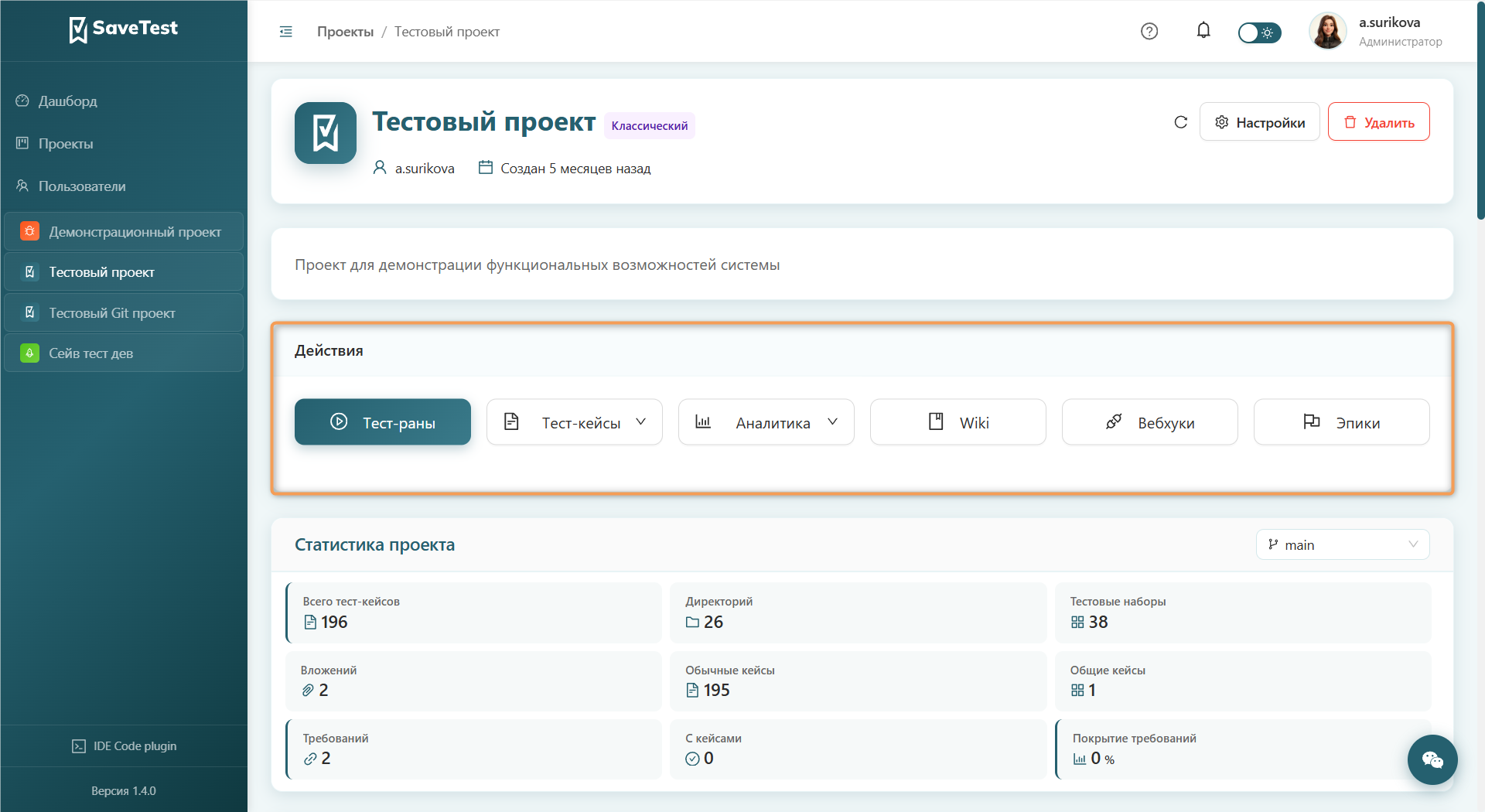Click the SaveTest logo

pos(124,29)
